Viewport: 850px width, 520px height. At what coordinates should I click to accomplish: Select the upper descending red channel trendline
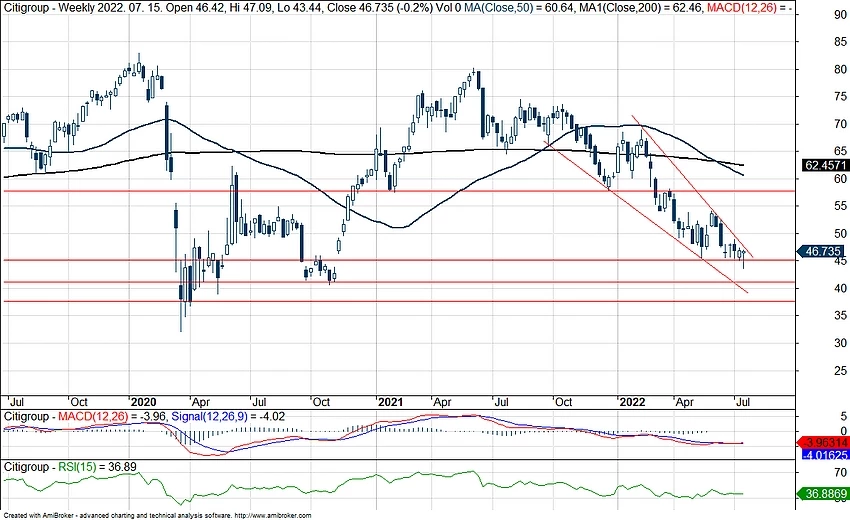[693, 187]
